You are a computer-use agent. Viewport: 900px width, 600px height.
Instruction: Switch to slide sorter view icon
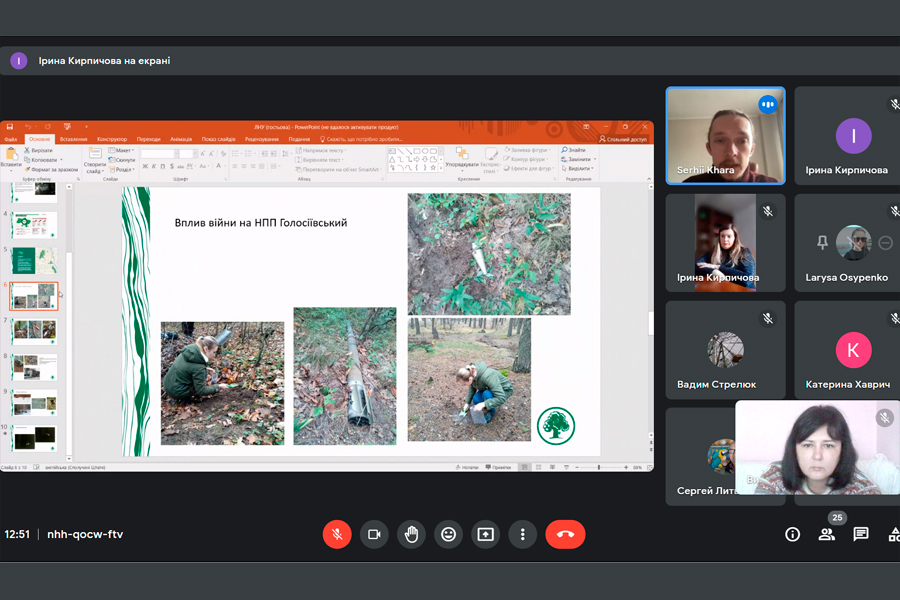[x=538, y=467]
